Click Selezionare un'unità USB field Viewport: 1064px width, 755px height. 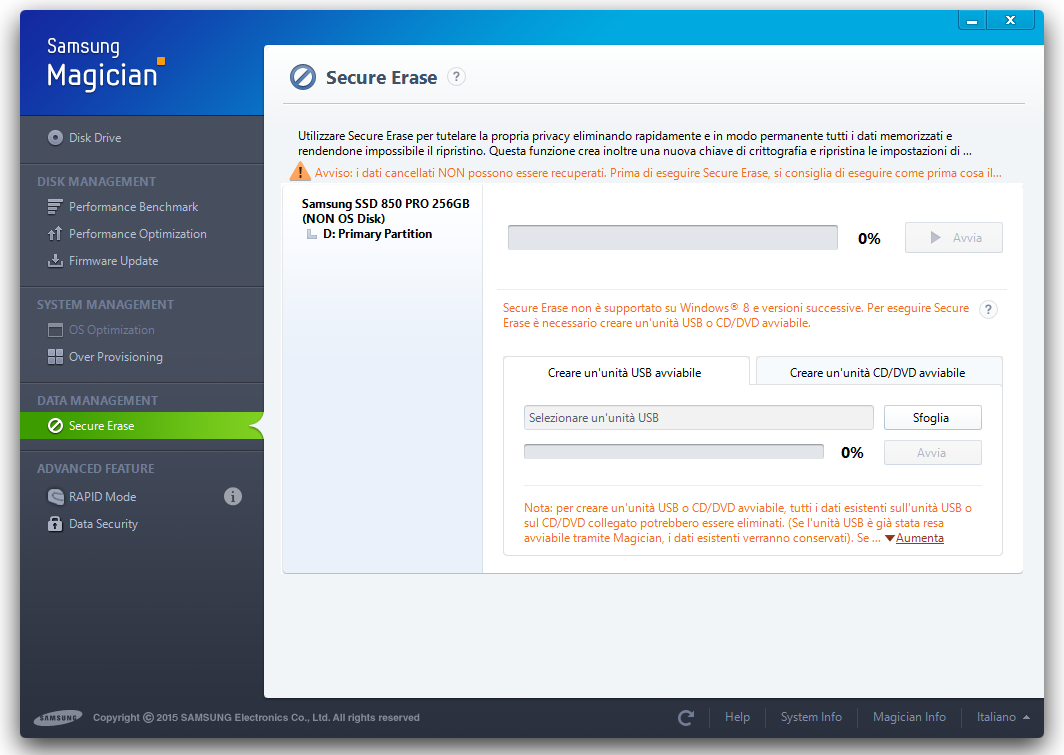coord(698,417)
